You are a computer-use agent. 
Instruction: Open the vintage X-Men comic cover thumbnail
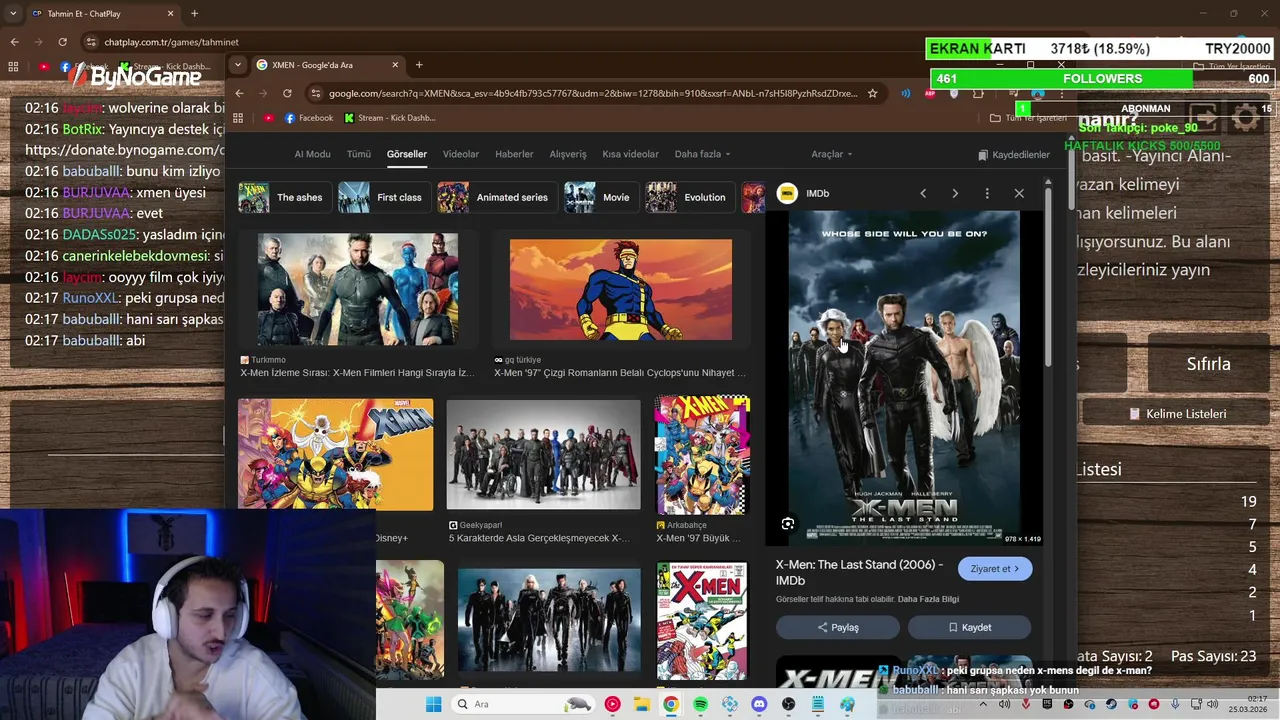[702, 620]
